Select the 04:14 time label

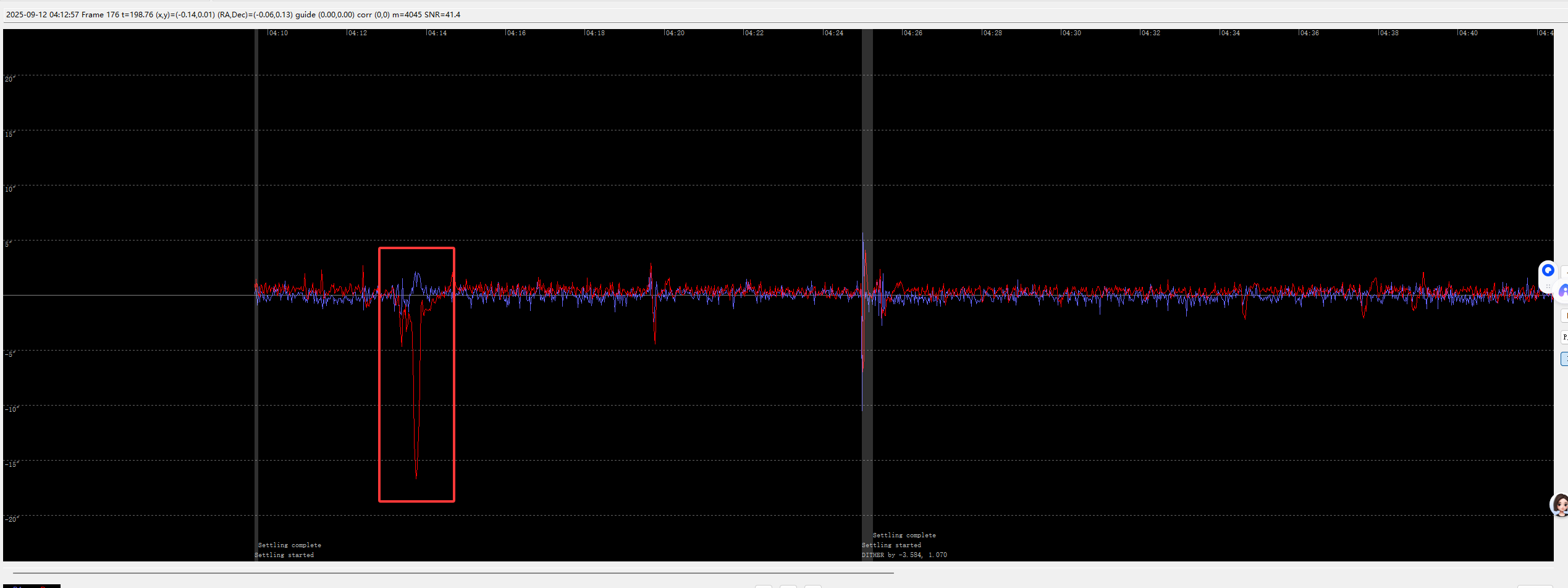click(437, 33)
